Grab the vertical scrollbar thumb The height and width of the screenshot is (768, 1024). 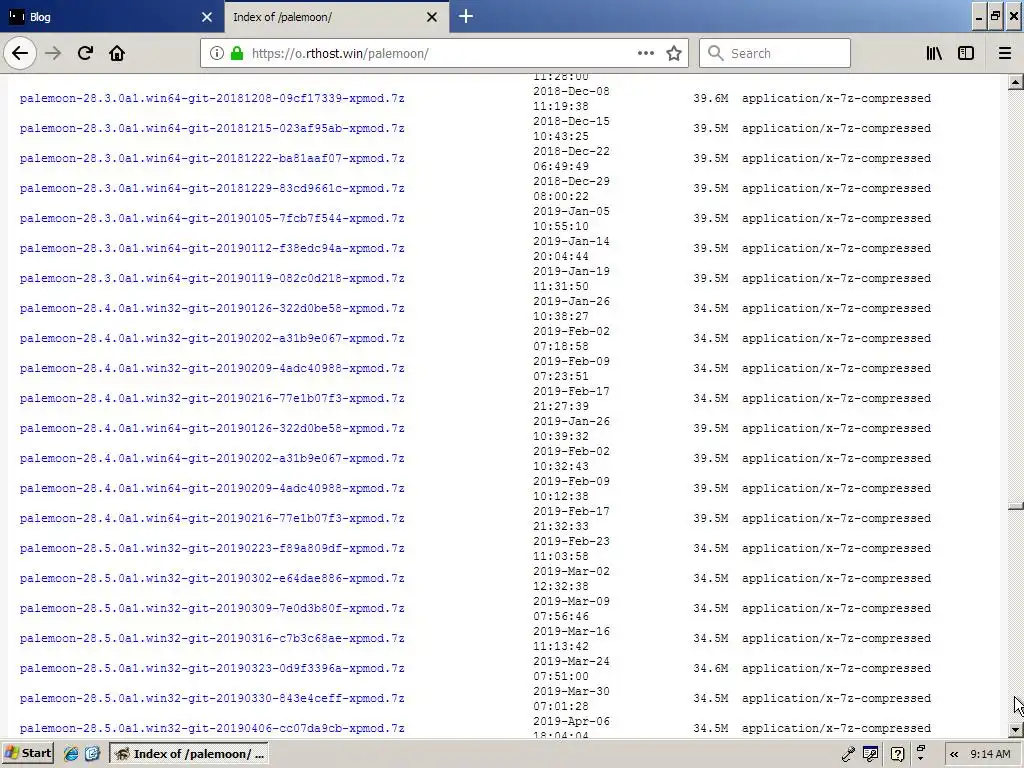1015,506
